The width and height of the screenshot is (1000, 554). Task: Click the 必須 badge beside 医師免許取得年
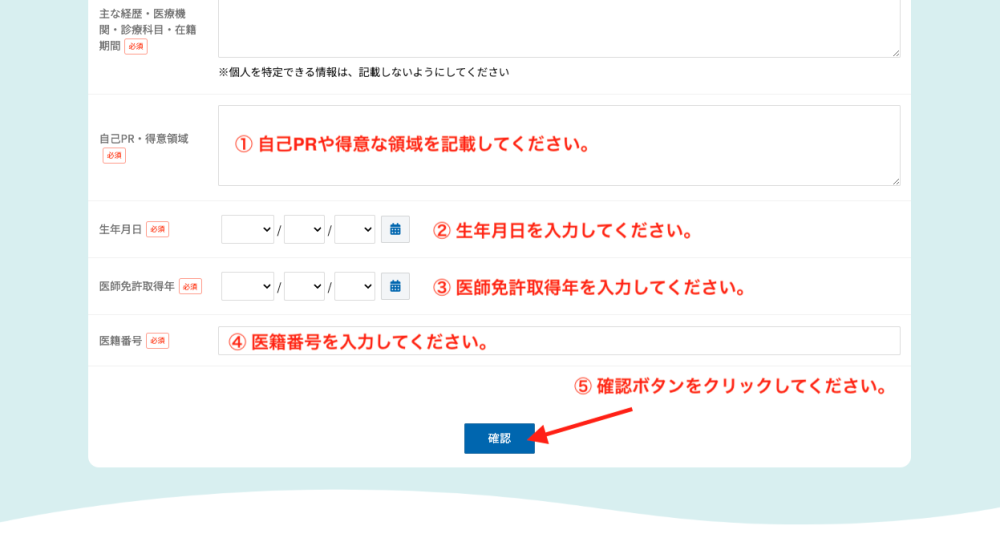[x=190, y=286]
